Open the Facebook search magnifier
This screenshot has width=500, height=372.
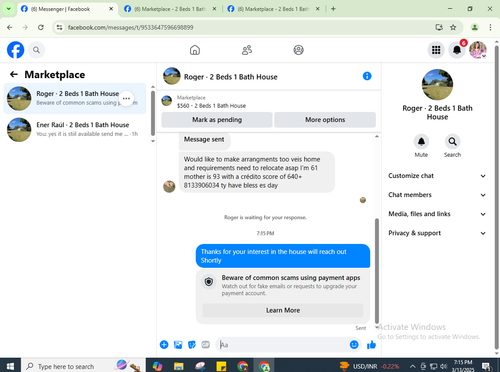[x=36, y=50]
